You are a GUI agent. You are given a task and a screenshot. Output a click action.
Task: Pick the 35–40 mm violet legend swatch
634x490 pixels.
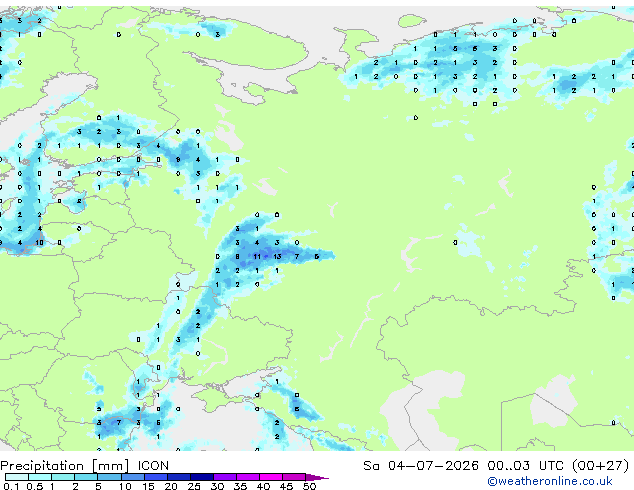pos(247,477)
